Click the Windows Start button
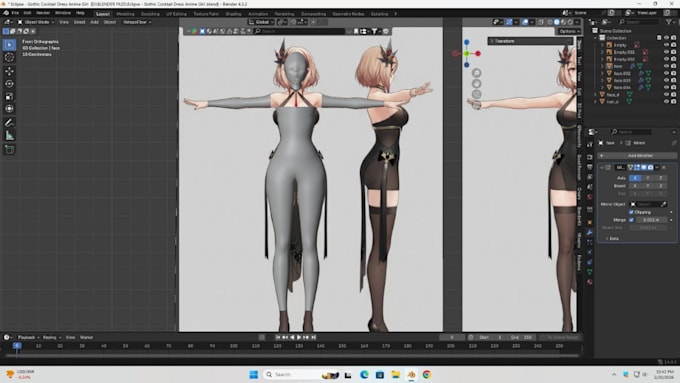 pyautogui.click(x=254, y=374)
